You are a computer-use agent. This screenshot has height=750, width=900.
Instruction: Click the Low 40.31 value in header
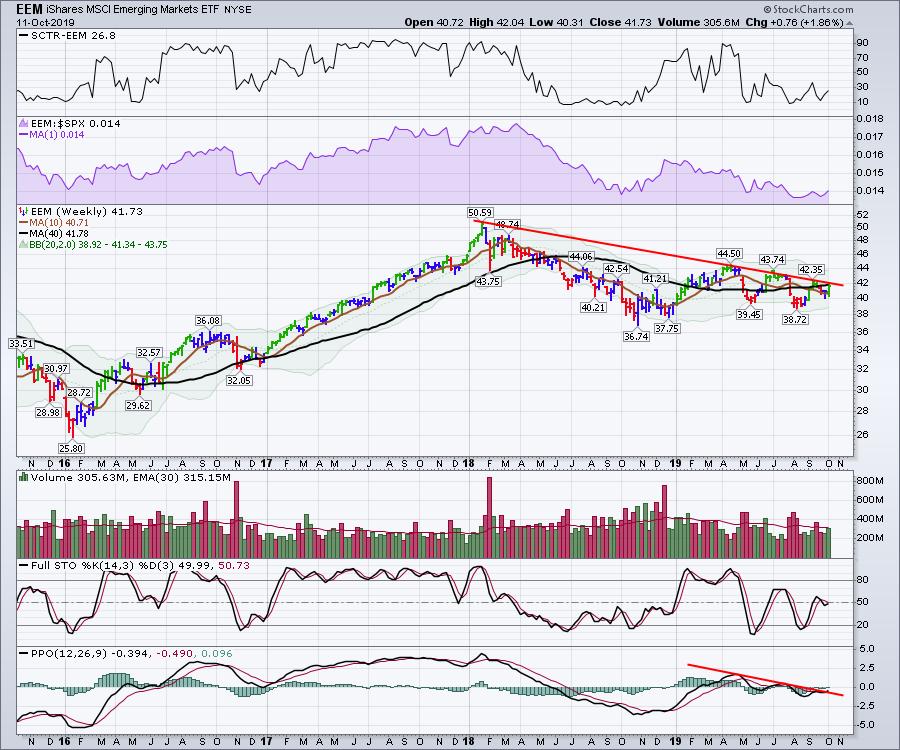pos(556,22)
